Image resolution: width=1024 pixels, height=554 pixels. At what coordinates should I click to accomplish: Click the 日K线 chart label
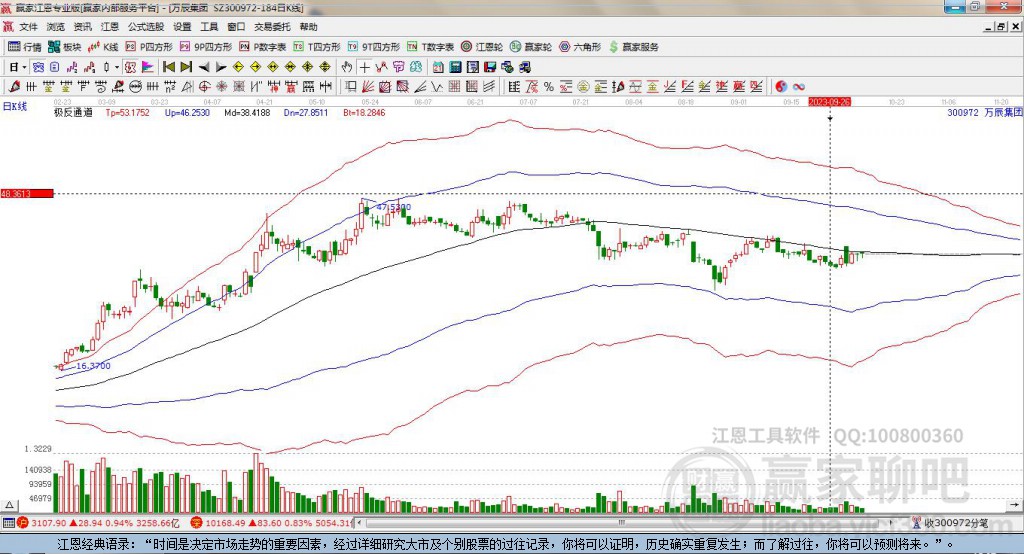pos(14,106)
